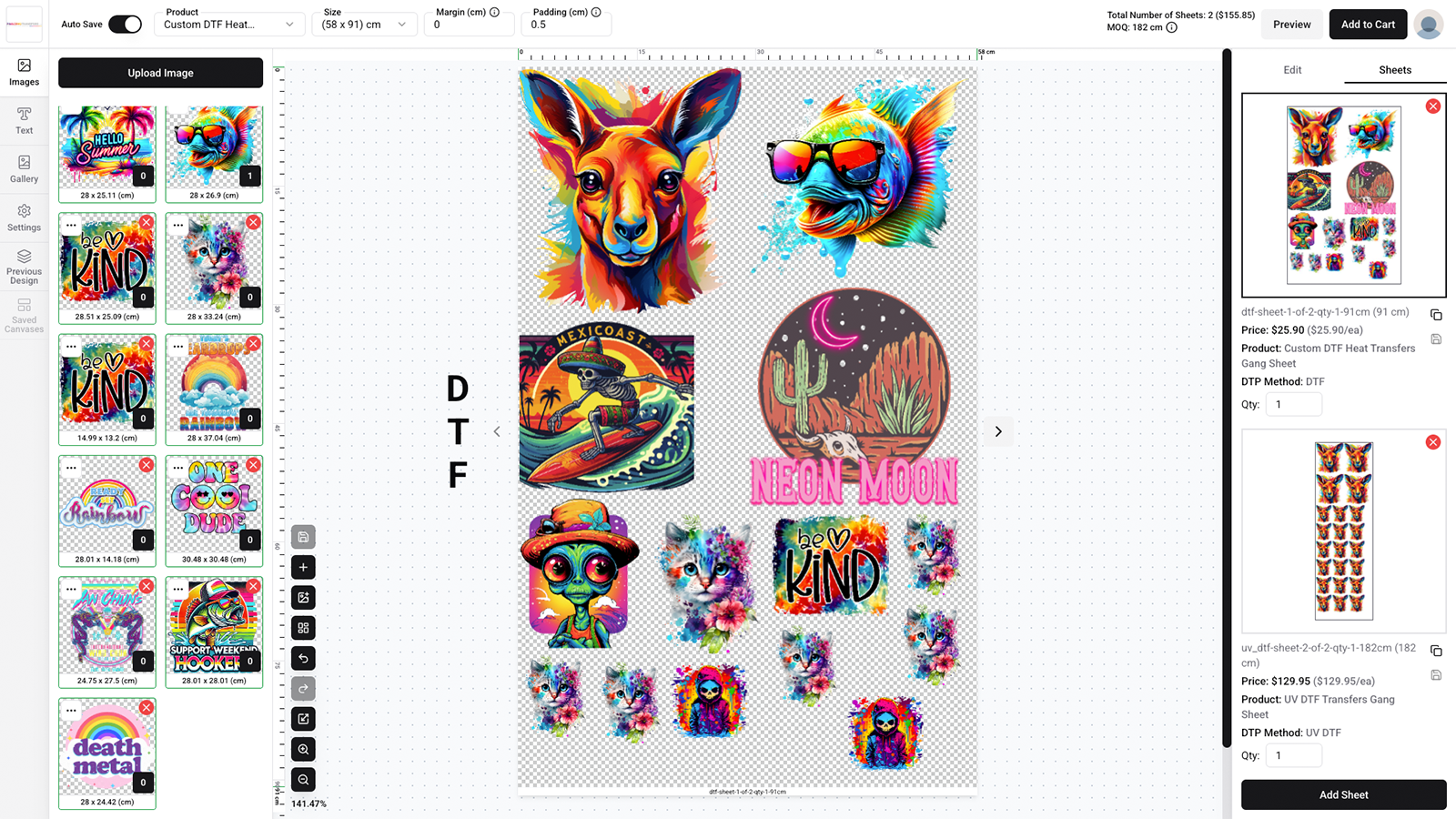Toggle the Auto Save switch

tap(126, 25)
